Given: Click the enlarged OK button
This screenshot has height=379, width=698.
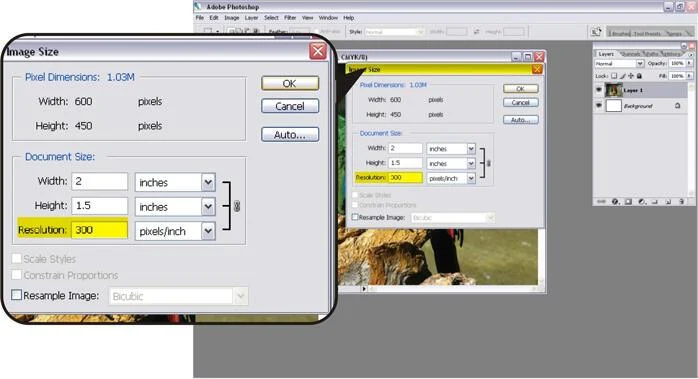Looking at the screenshot, I should [x=290, y=83].
